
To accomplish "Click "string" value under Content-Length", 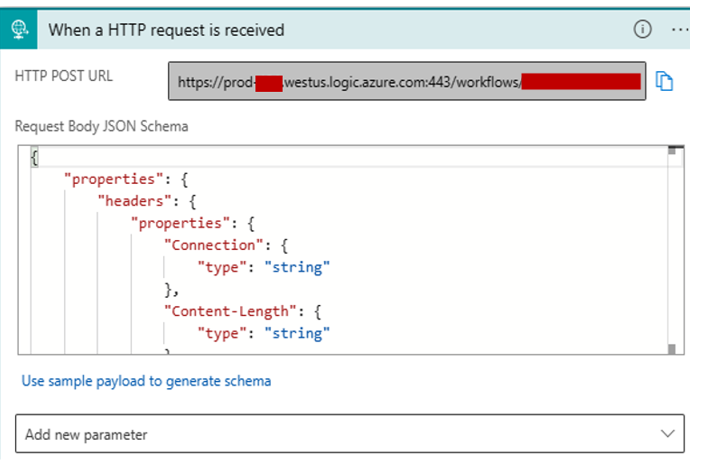I will 297,334.
